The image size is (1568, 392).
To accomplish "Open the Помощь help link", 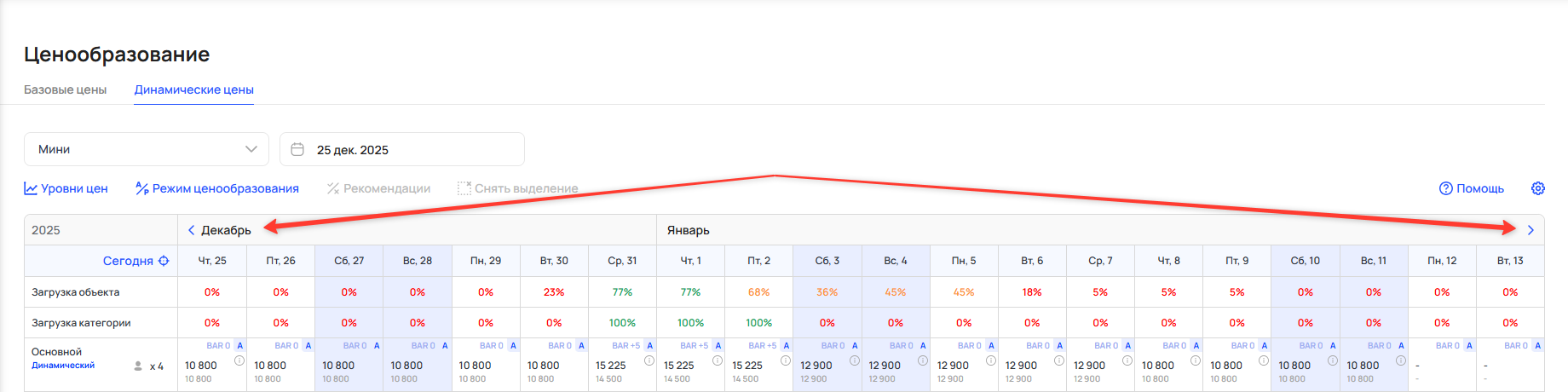I will [x=1472, y=188].
